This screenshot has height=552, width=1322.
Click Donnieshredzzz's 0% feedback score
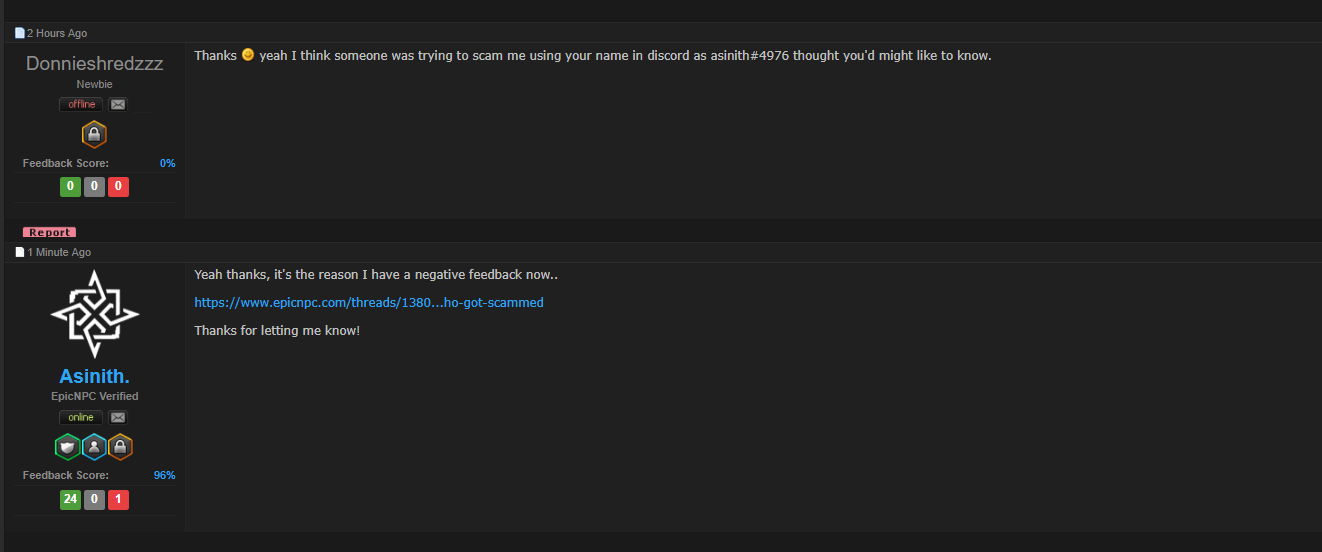(167, 163)
